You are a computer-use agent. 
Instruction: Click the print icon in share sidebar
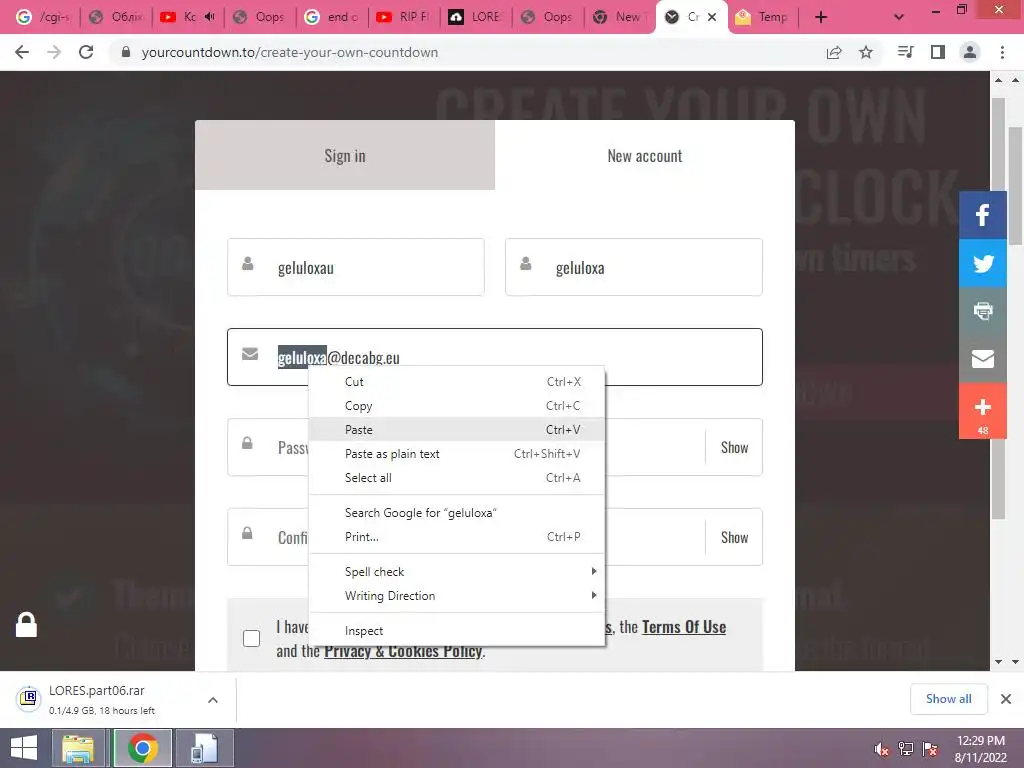(x=983, y=311)
